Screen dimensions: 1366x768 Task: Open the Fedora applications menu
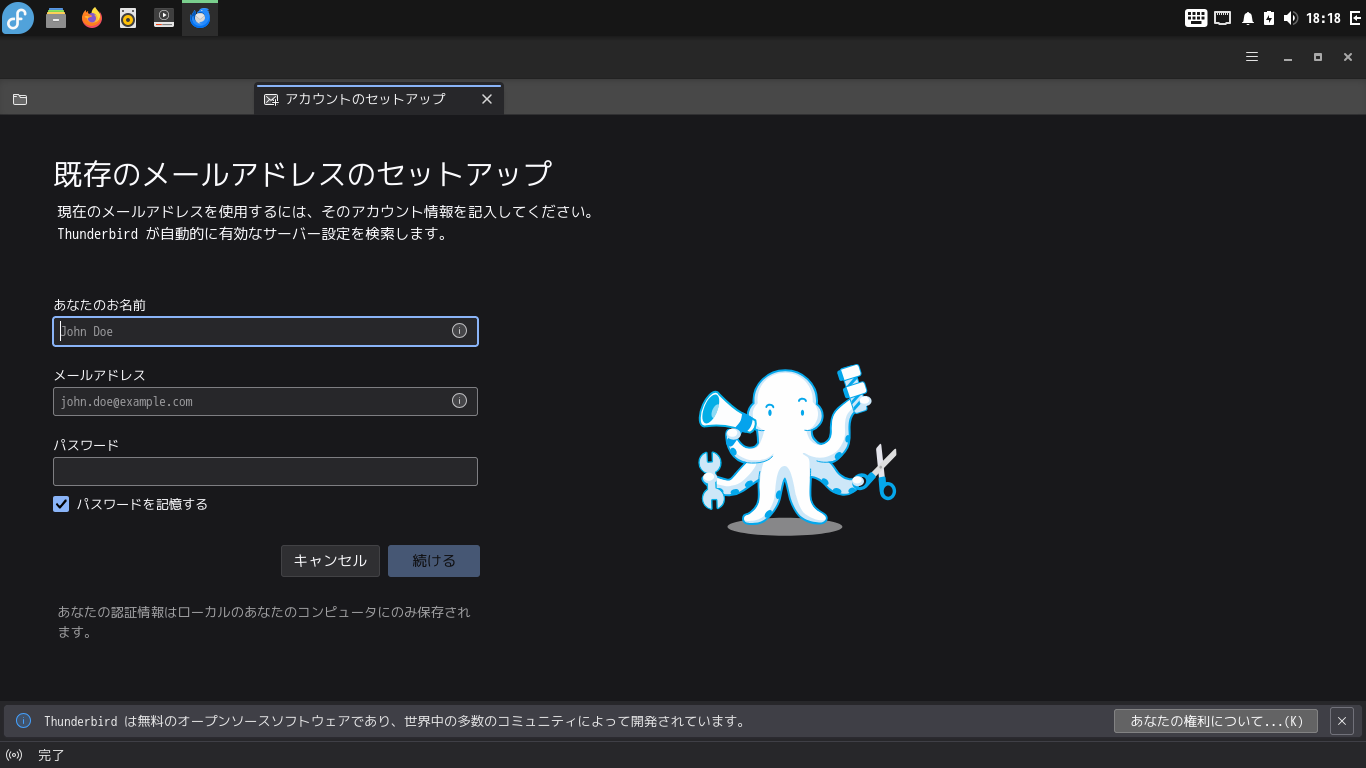(18, 18)
